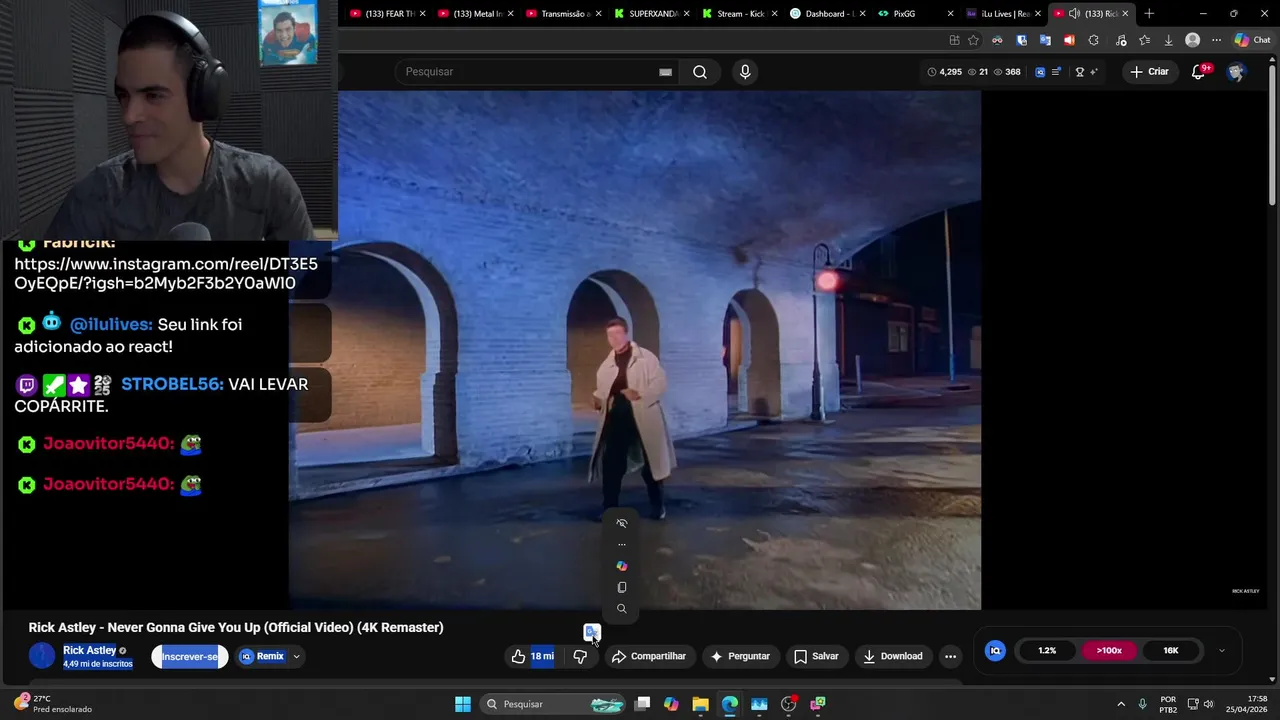This screenshot has height=720, width=1280.
Task: Click STROBEL56 username in chat overlay
Action: pos(172,384)
